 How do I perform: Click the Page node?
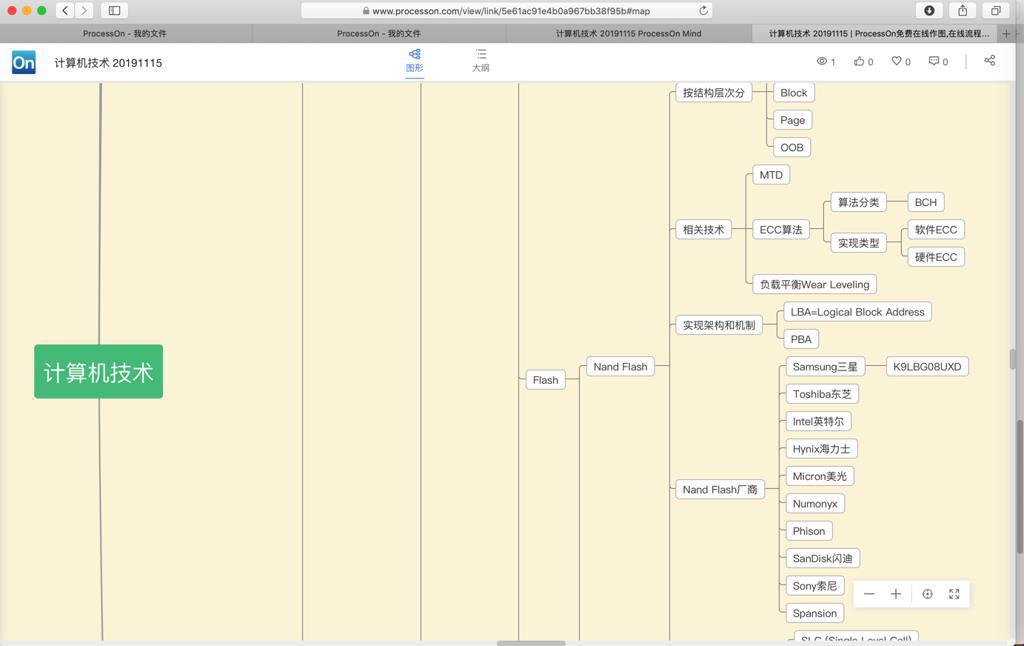click(792, 120)
